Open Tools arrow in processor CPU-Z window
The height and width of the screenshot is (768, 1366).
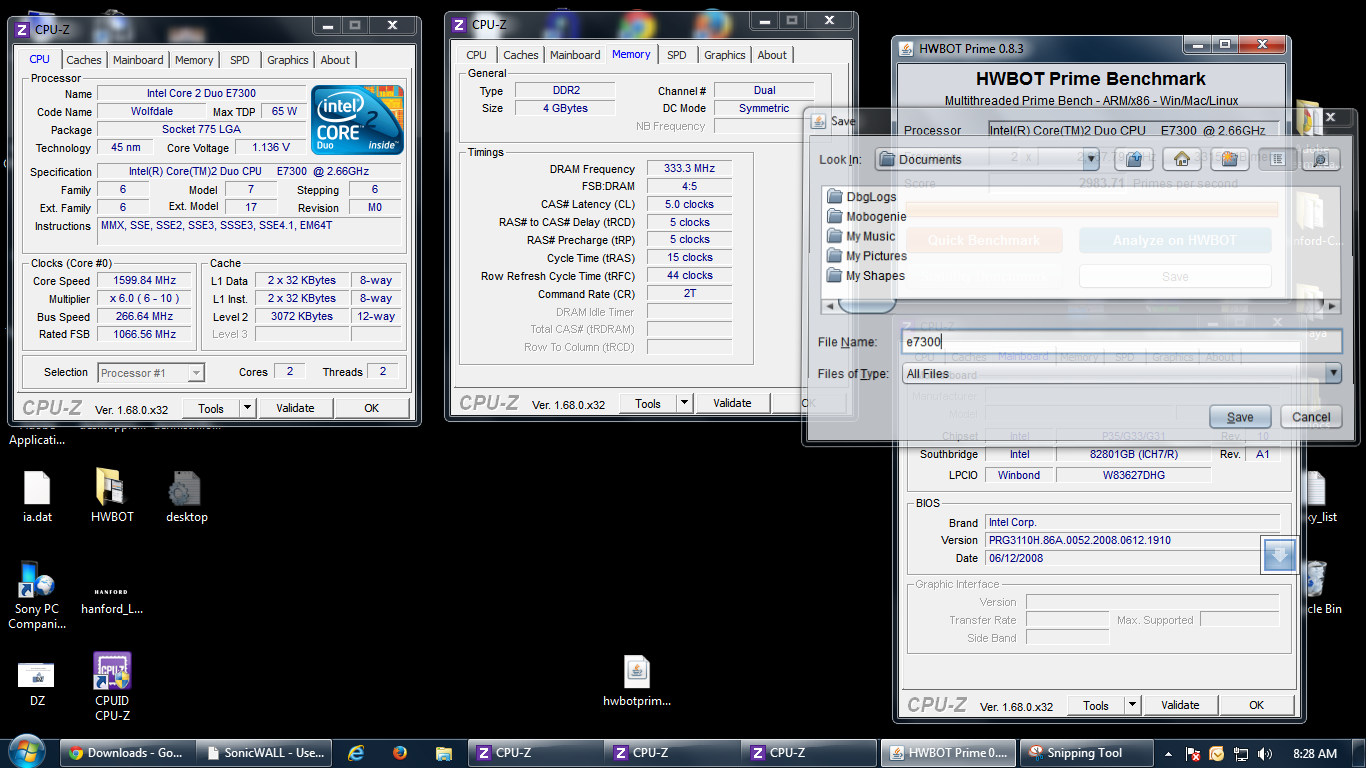coord(247,408)
